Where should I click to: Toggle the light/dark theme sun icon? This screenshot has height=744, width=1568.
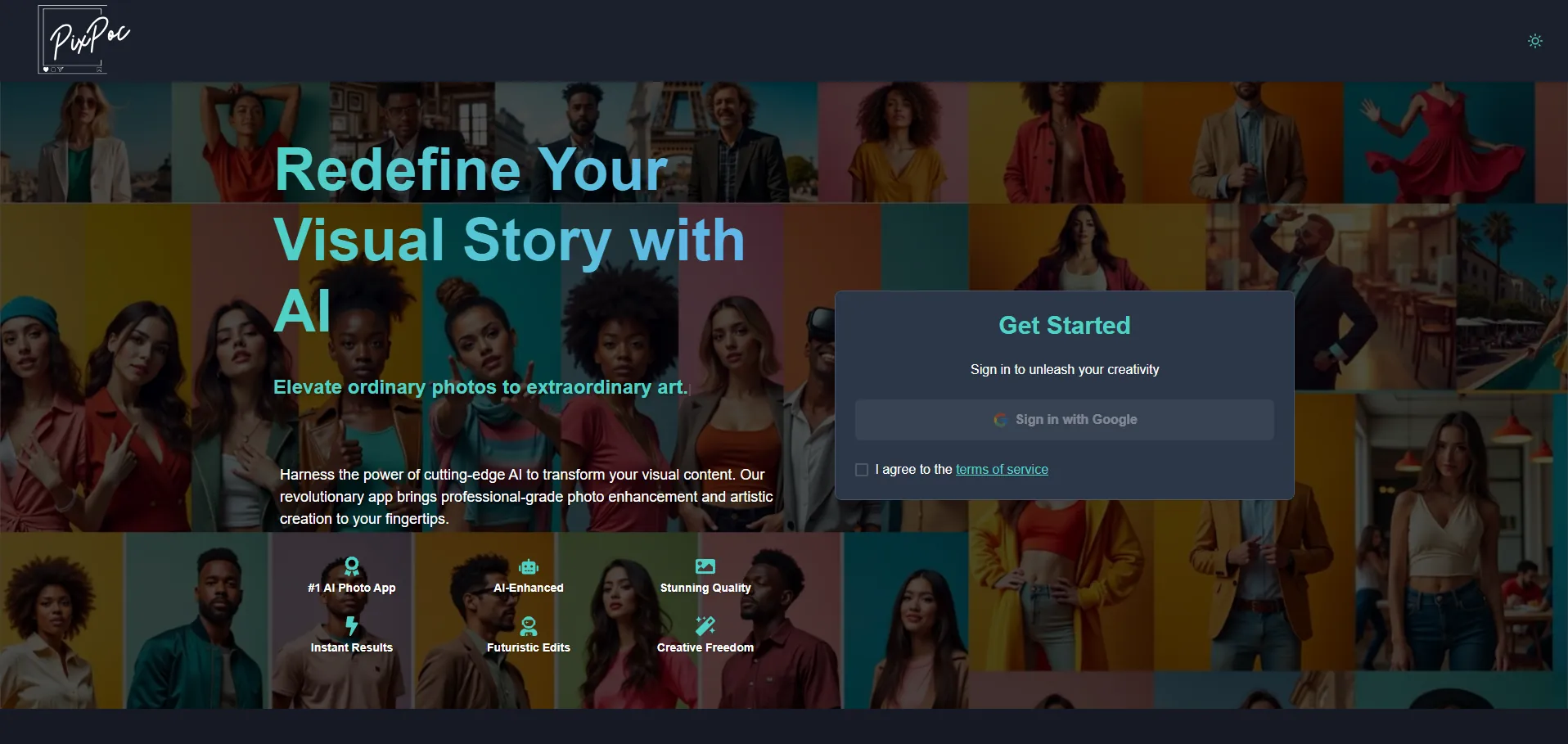[1535, 41]
